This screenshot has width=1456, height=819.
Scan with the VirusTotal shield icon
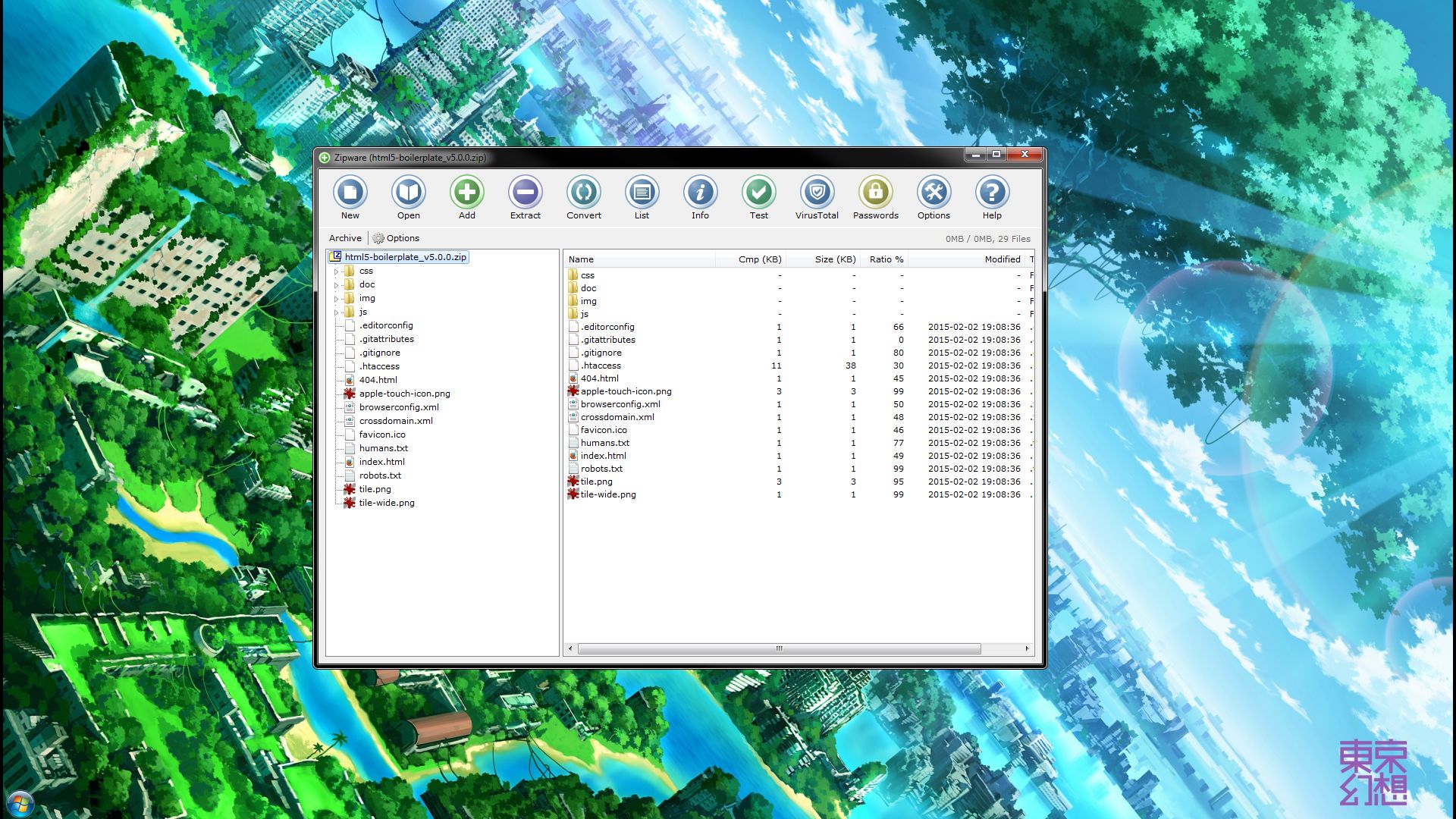817,193
